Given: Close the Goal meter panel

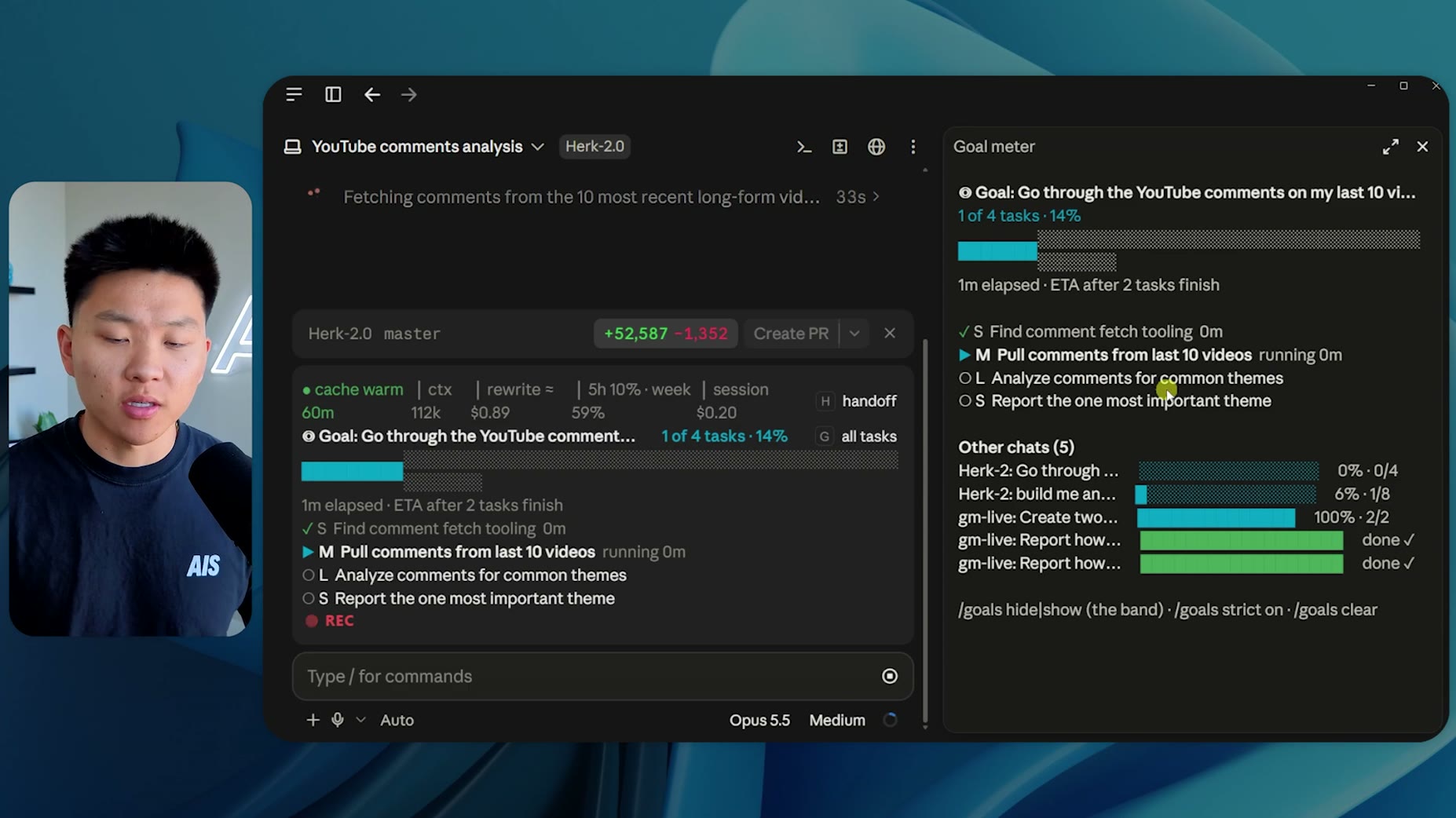Looking at the screenshot, I should coord(1422,147).
